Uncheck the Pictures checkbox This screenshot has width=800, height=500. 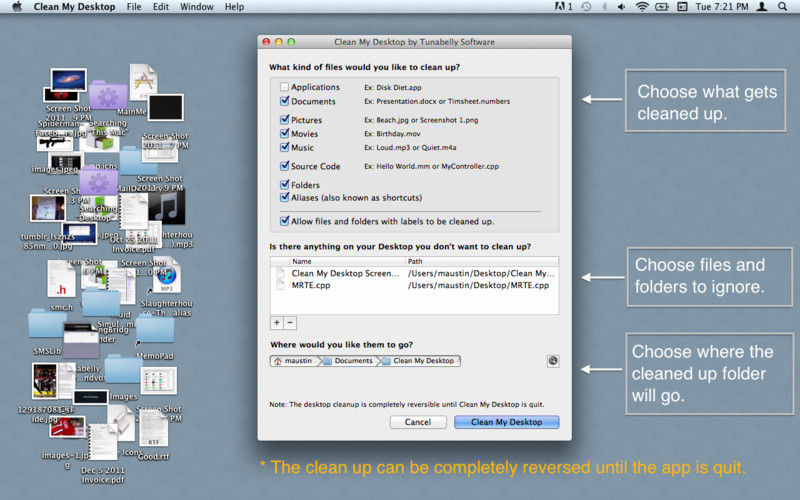point(284,119)
